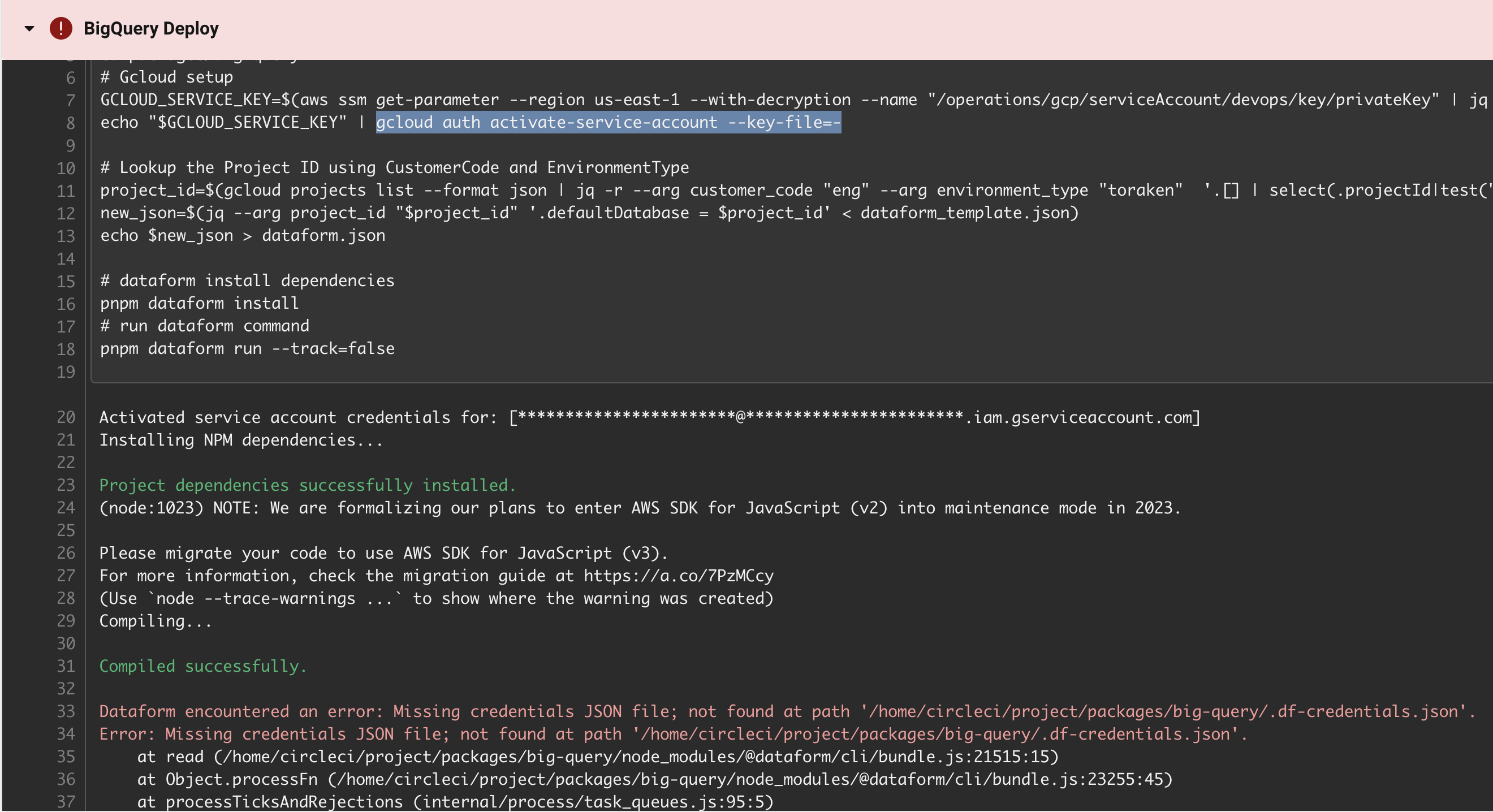Open the https://a.co/7PzMCcy migration guide link

(x=678, y=576)
